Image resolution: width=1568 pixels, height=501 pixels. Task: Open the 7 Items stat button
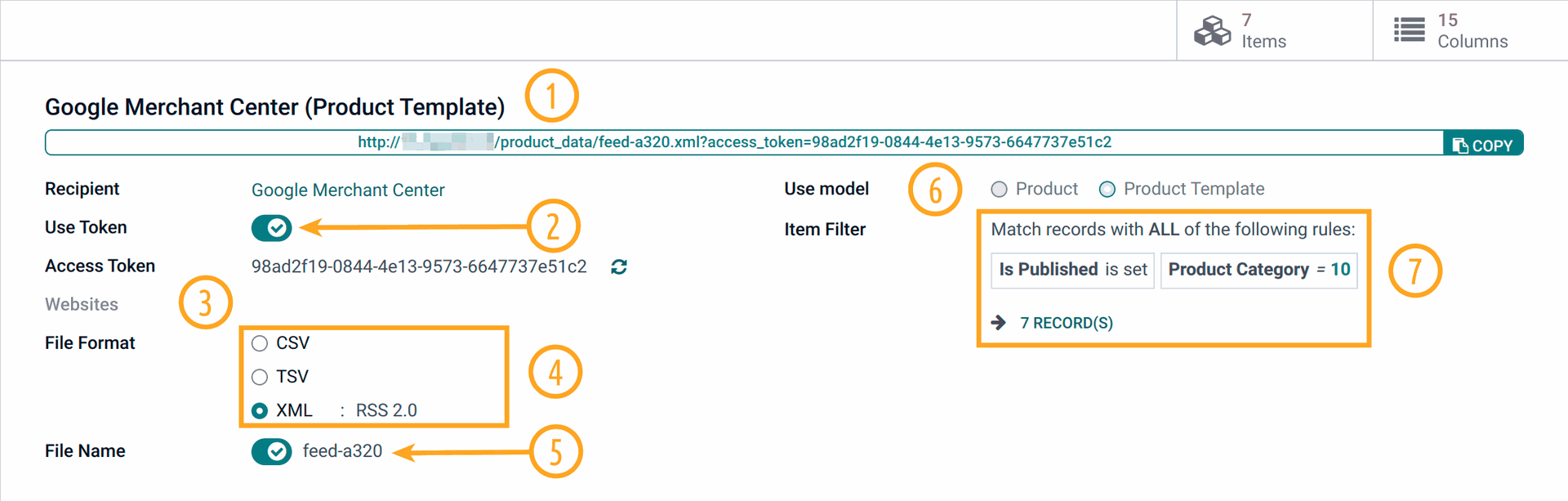click(x=1274, y=30)
